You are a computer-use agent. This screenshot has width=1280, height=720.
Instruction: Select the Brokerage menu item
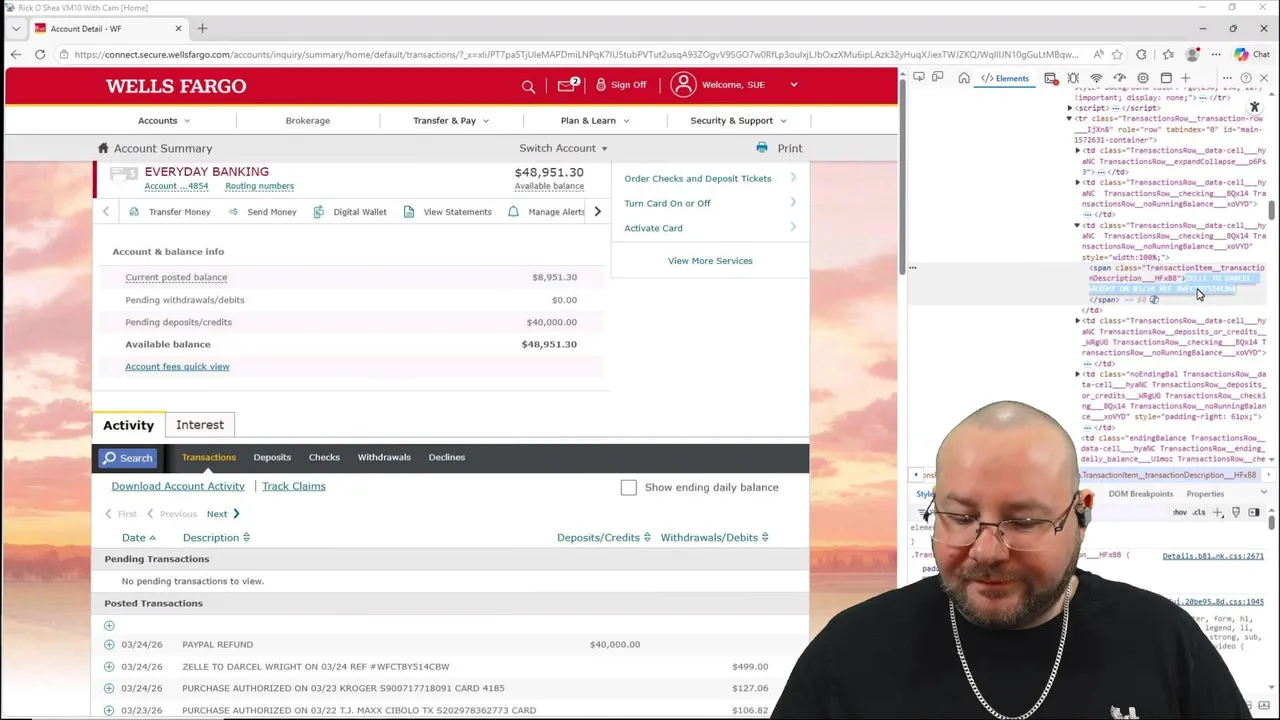pos(307,120)
